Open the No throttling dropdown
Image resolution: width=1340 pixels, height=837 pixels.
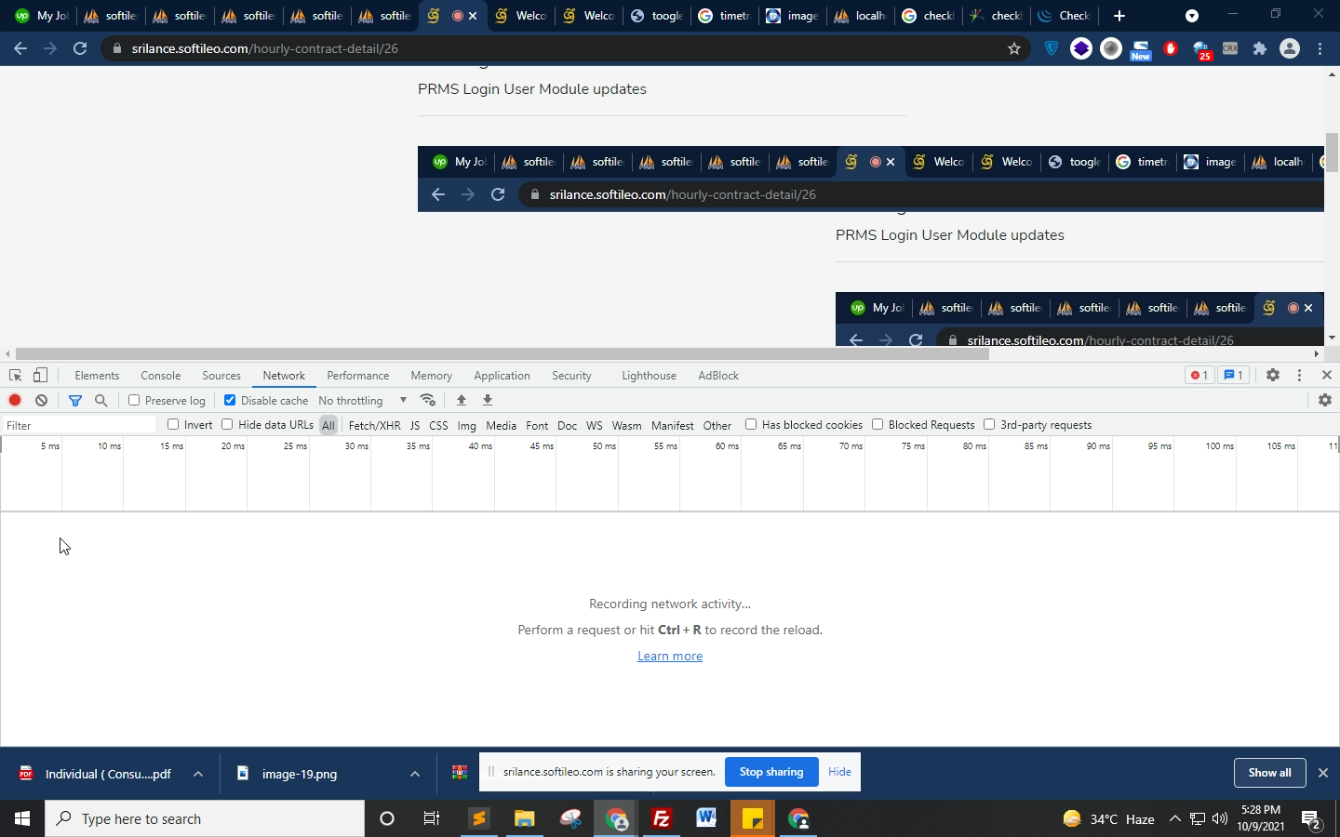click(362, 400)
